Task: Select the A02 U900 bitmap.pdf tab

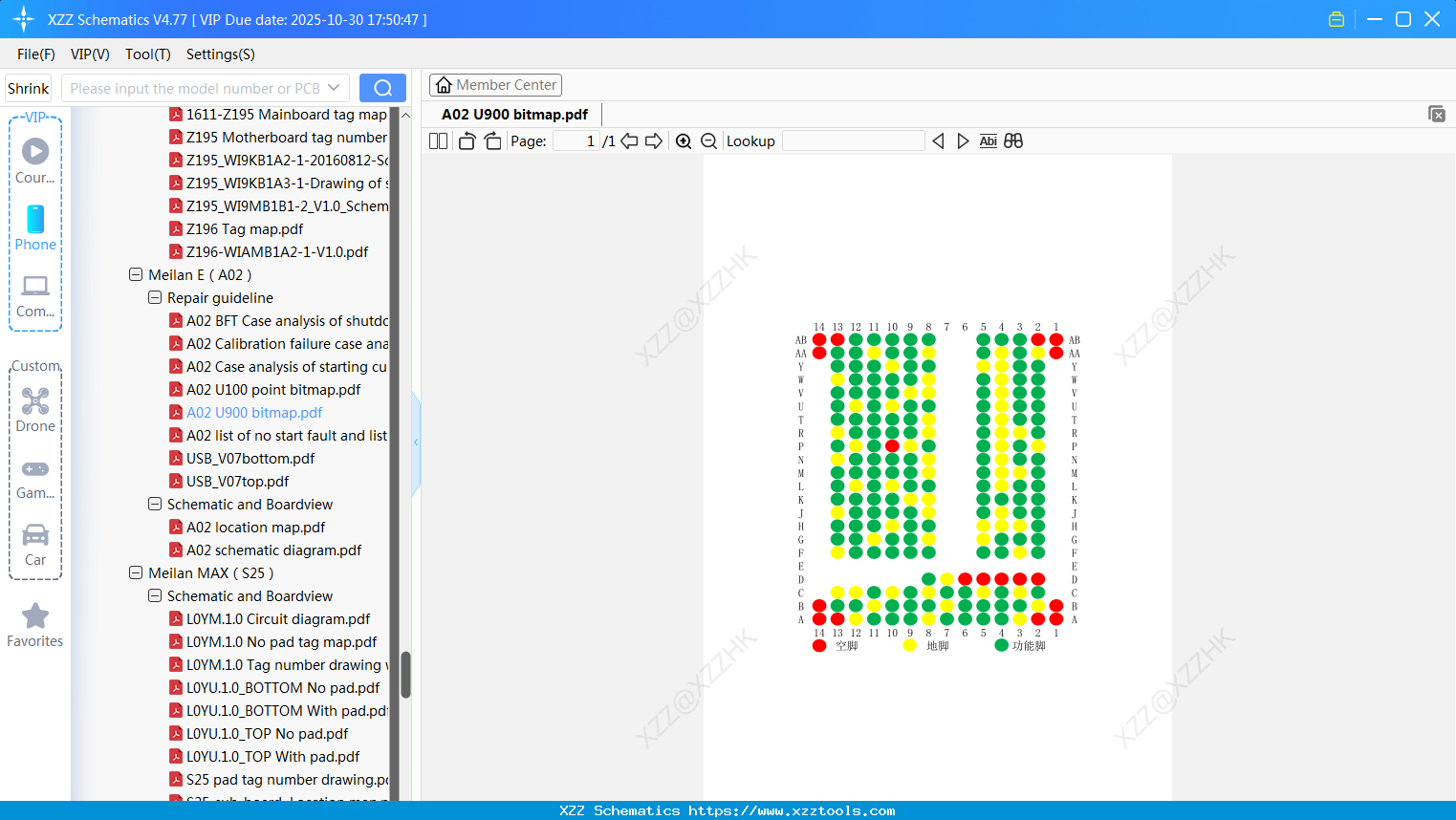Action: (x=514, y=115)
